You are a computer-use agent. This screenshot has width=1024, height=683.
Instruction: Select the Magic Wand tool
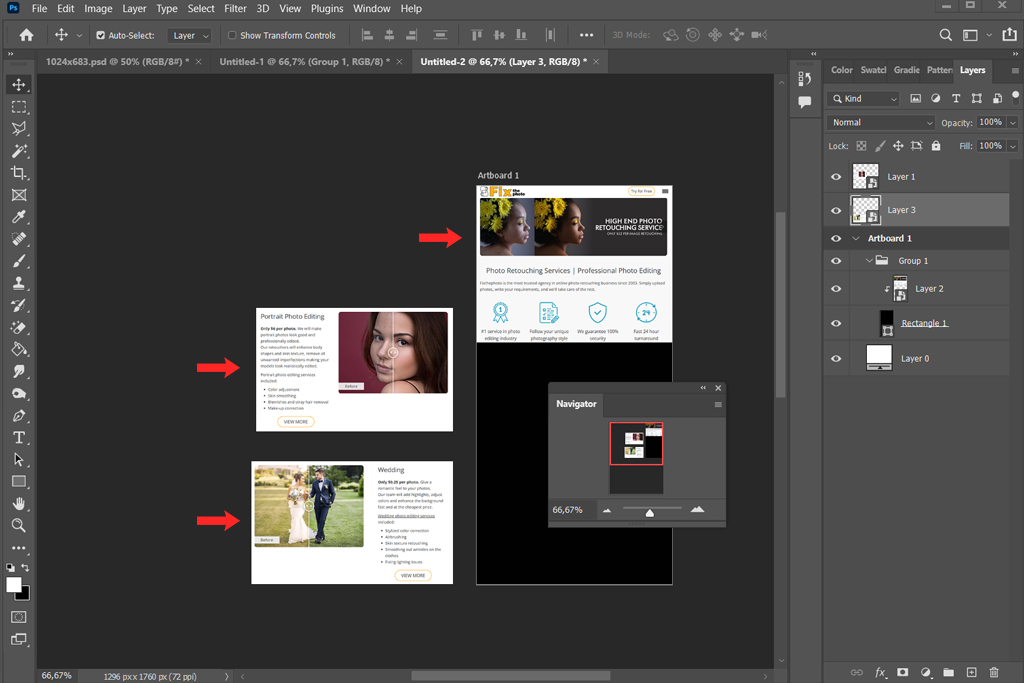pyautogui.click(x=19, y=151)
